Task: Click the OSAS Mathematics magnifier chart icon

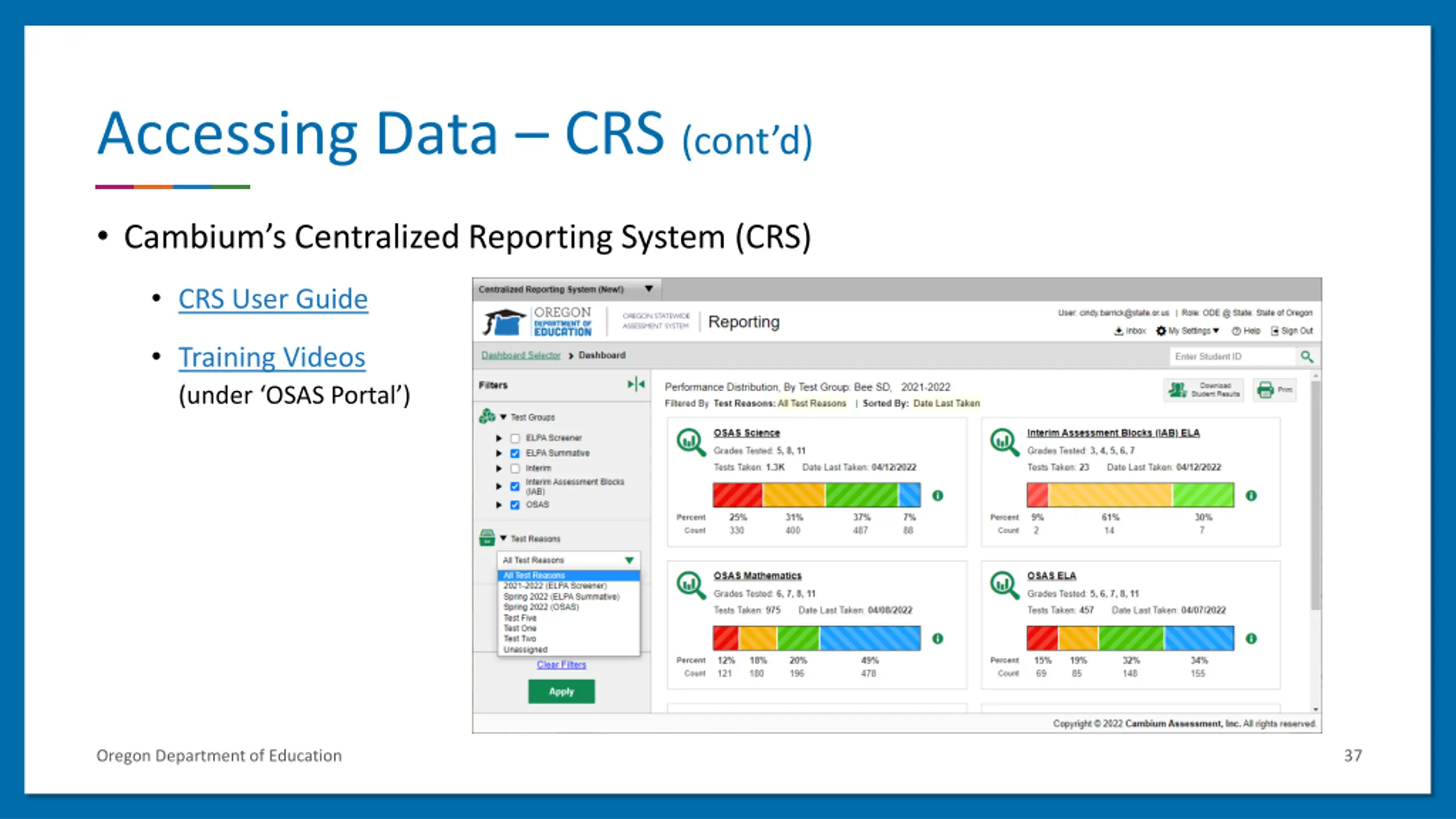Action: point(690,585)
